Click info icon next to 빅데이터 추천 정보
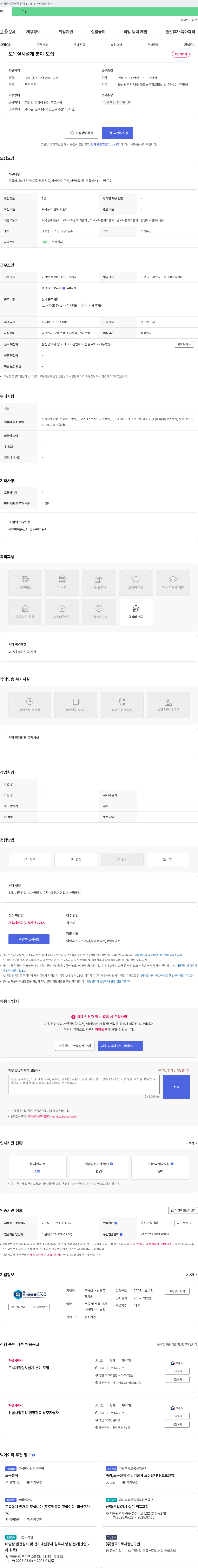The image size is (198, 1568). tap(33, 1455)
